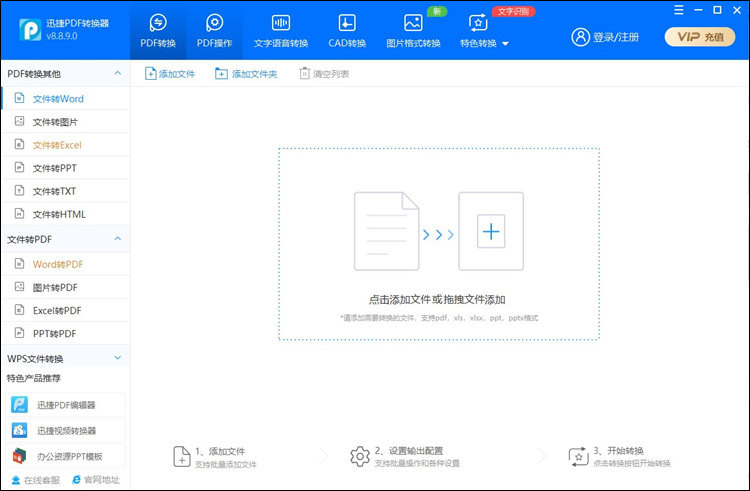750x491 pixels.
Task: Select 文件转PPT in the sidebar
Action: click(x=66, y=168)
